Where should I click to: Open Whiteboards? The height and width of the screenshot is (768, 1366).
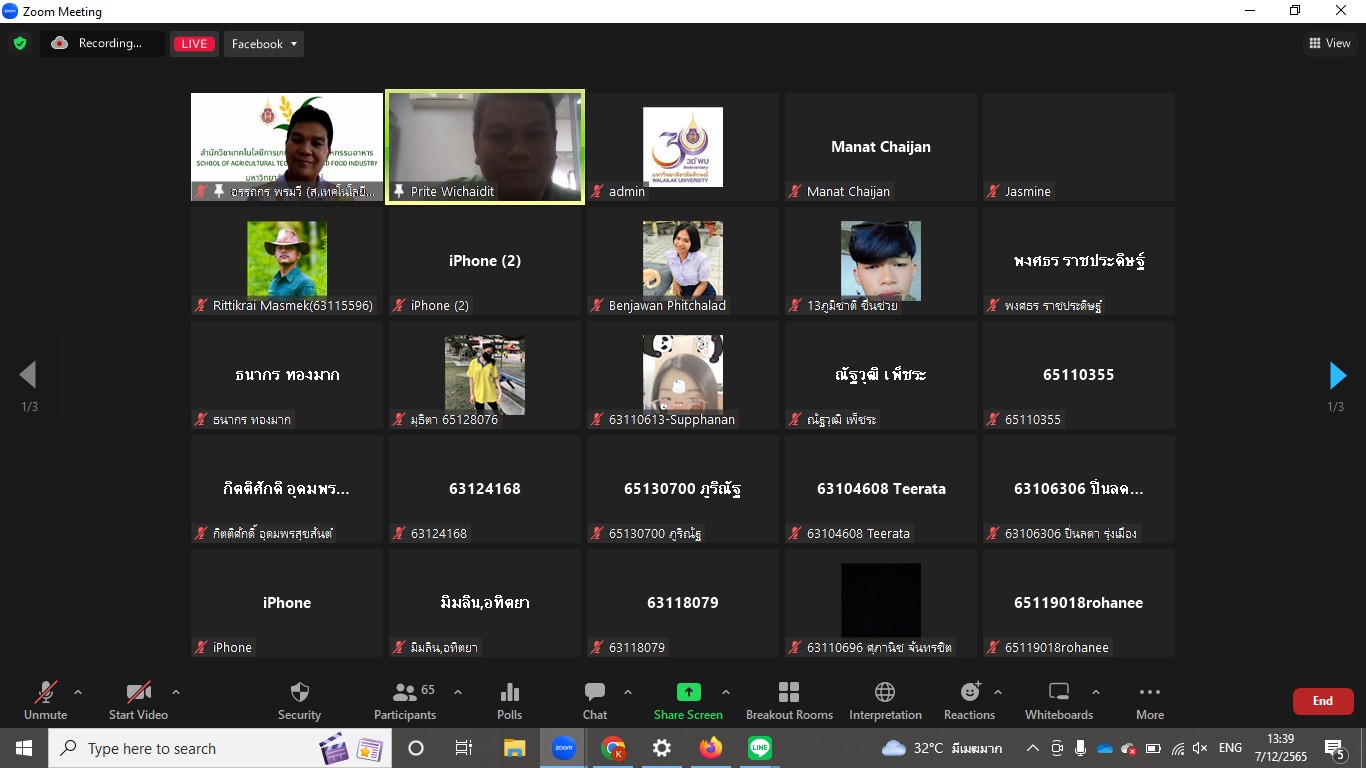(1059, 700)
